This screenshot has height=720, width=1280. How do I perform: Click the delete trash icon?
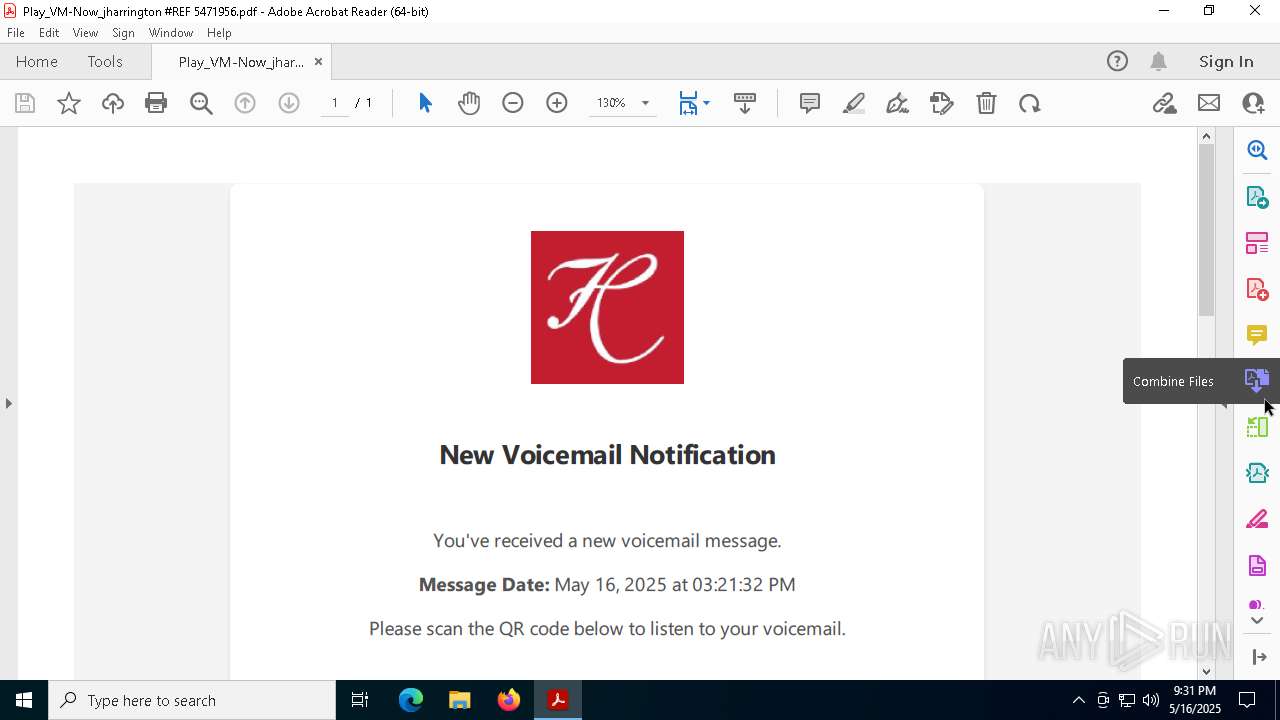[986, 103]
